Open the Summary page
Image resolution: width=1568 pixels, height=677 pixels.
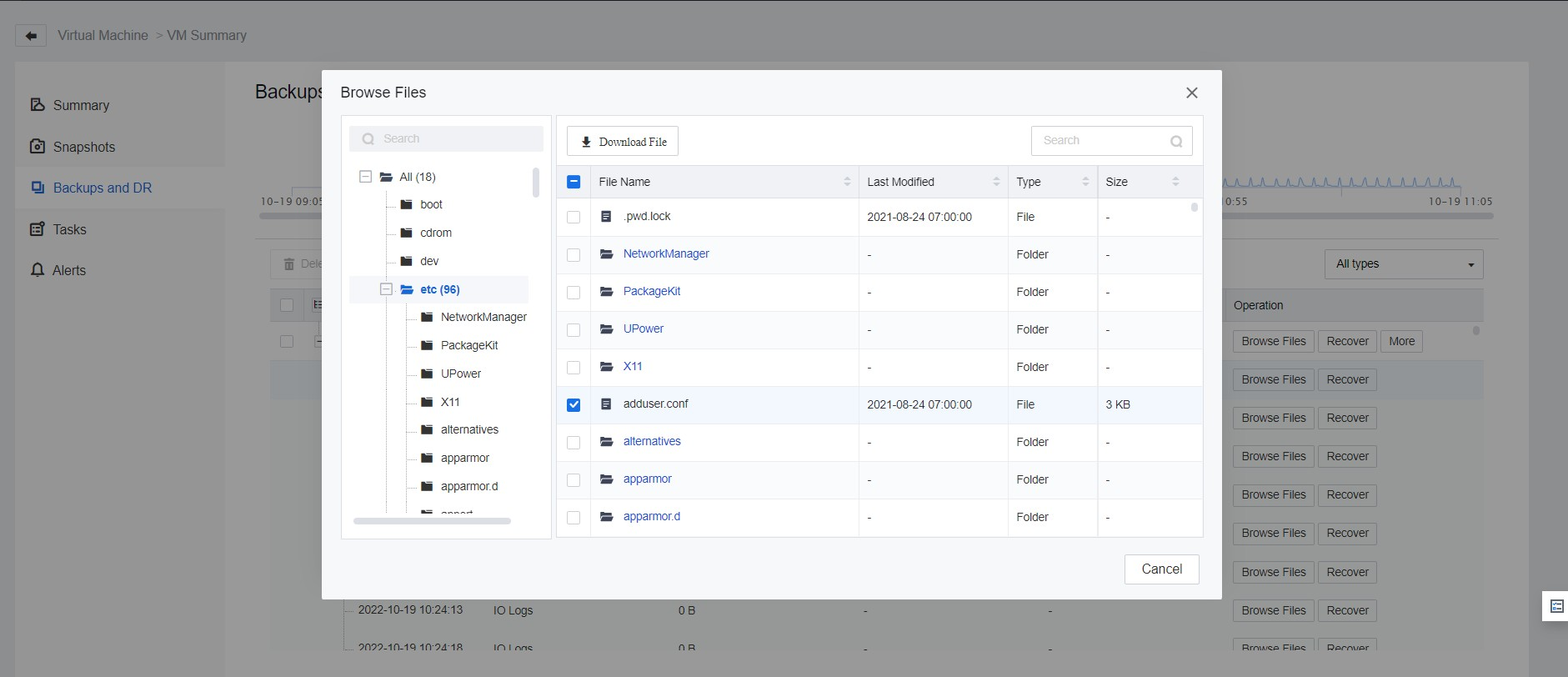(x=81, y=105)
